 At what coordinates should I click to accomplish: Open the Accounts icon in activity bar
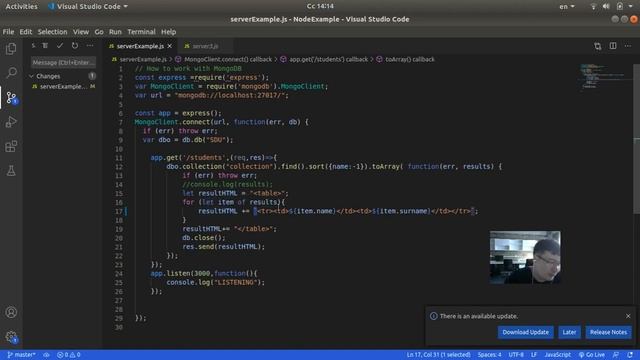click(11, 312)
